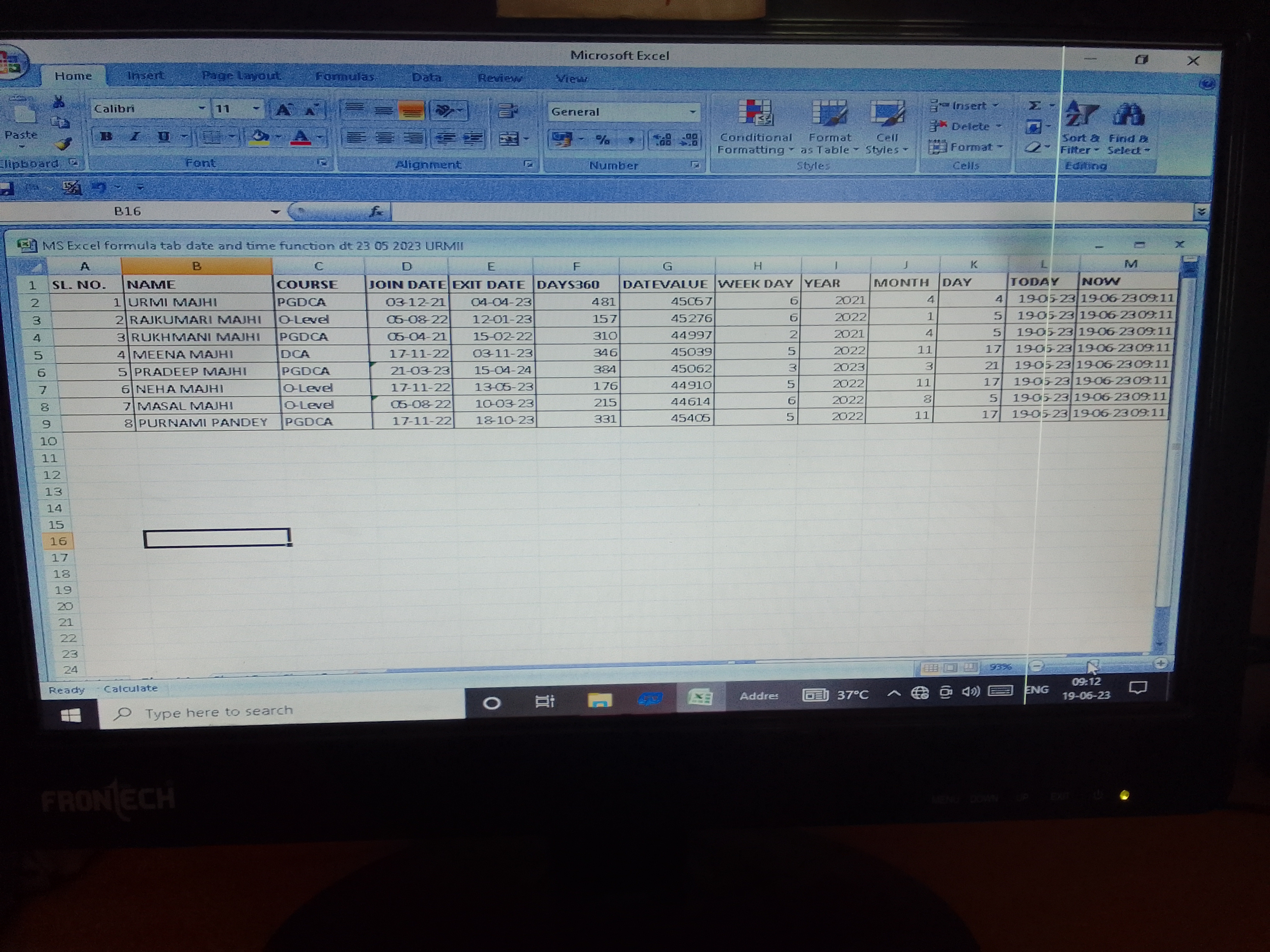Expand the General number format dropdown
This screenshot has width=1270, height=952.
coord(693,112)
